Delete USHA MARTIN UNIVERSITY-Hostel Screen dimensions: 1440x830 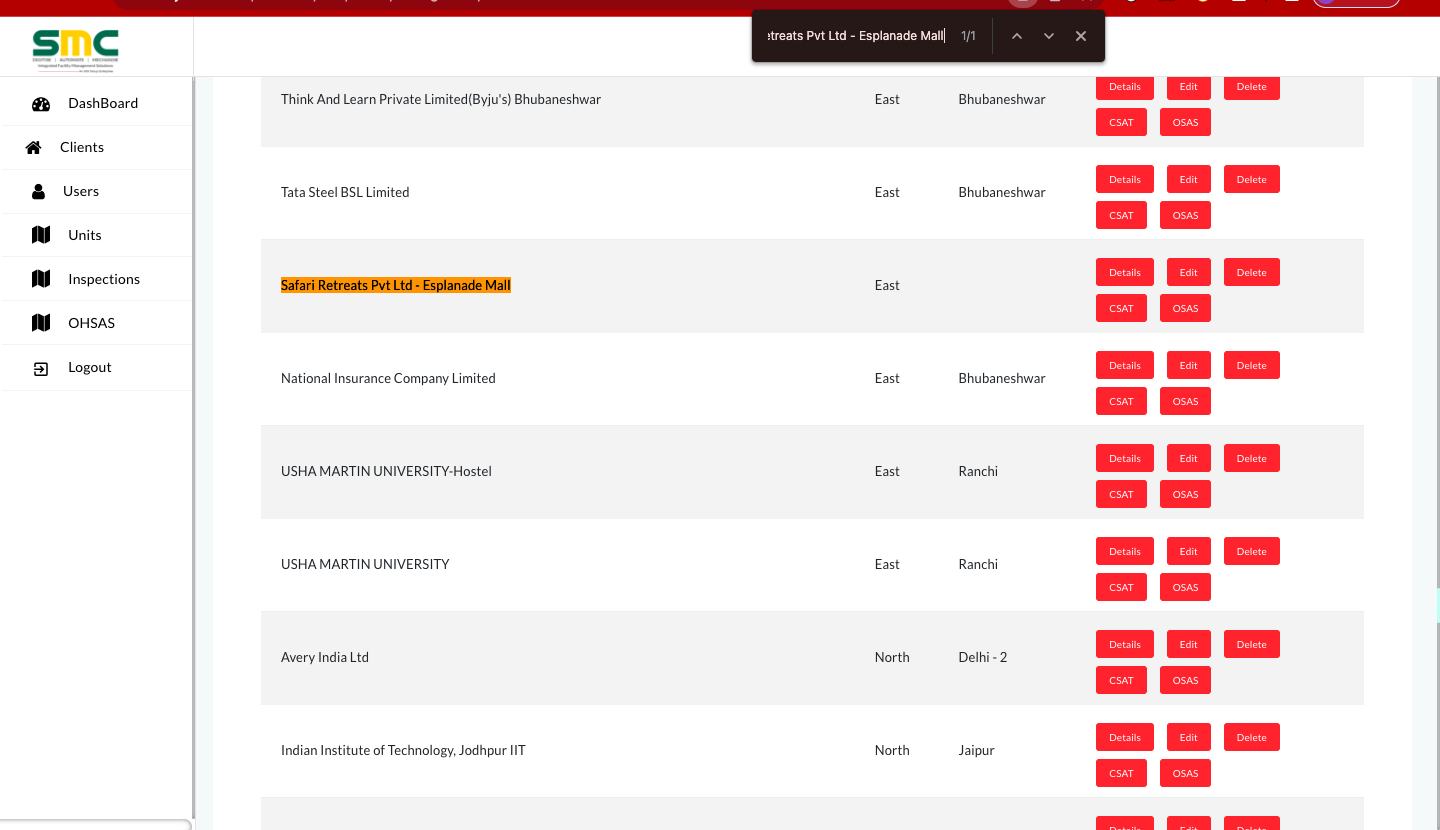coord(1252,459)
